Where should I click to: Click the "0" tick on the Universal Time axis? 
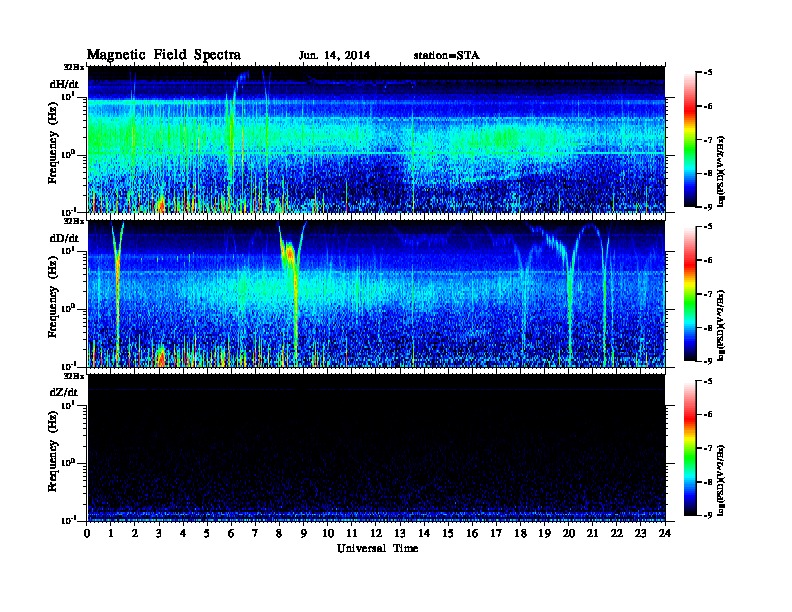tap(87, 533)
